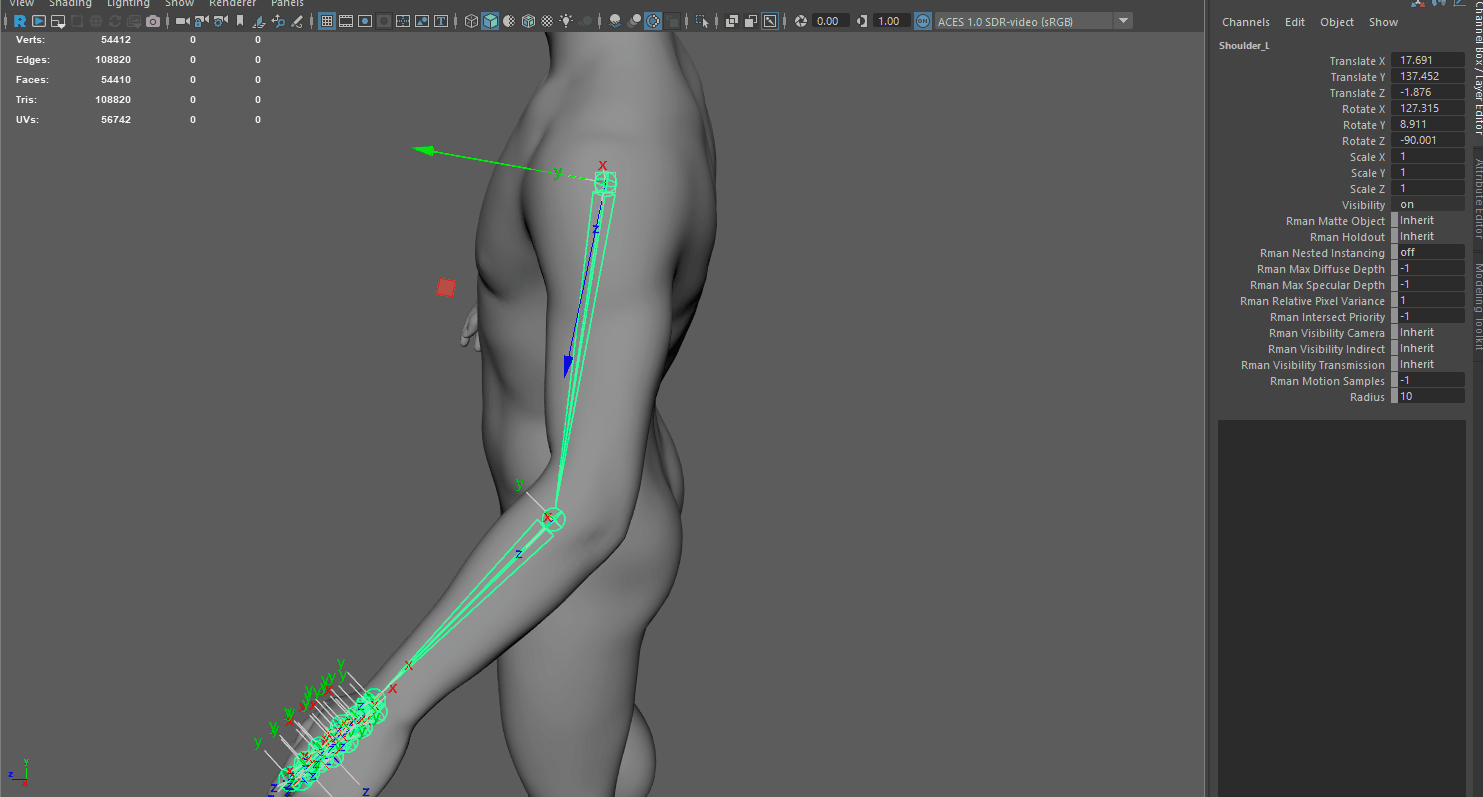Toggle the Field Chart display

(403, 21)
